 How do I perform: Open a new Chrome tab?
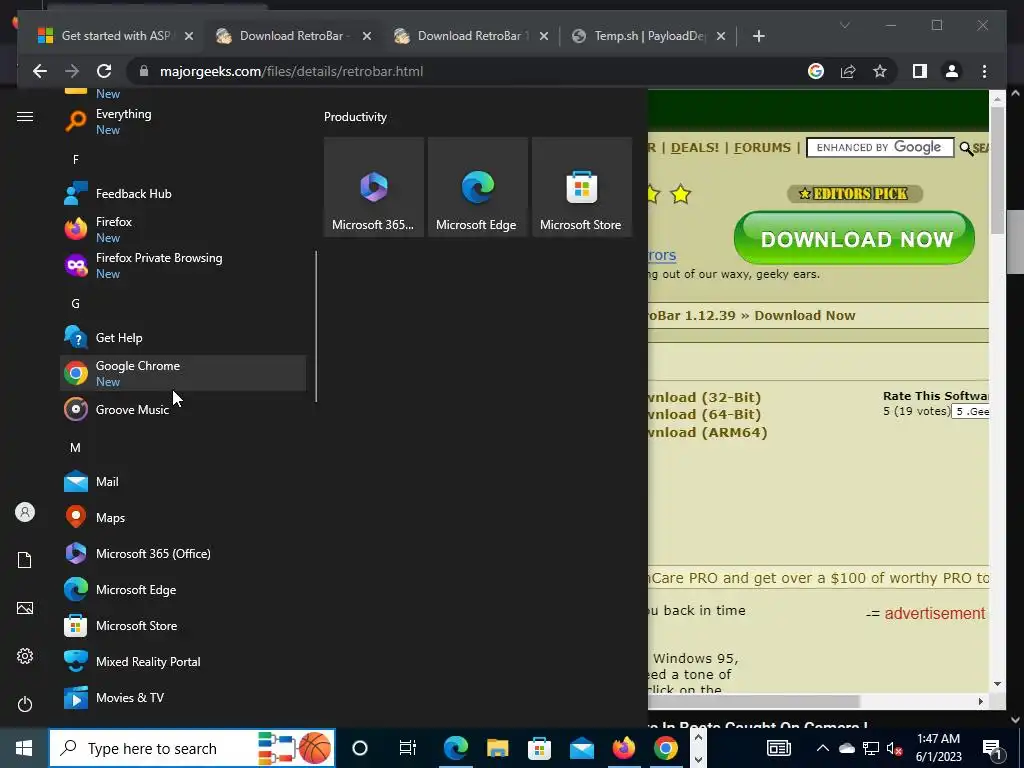[758, 36]
